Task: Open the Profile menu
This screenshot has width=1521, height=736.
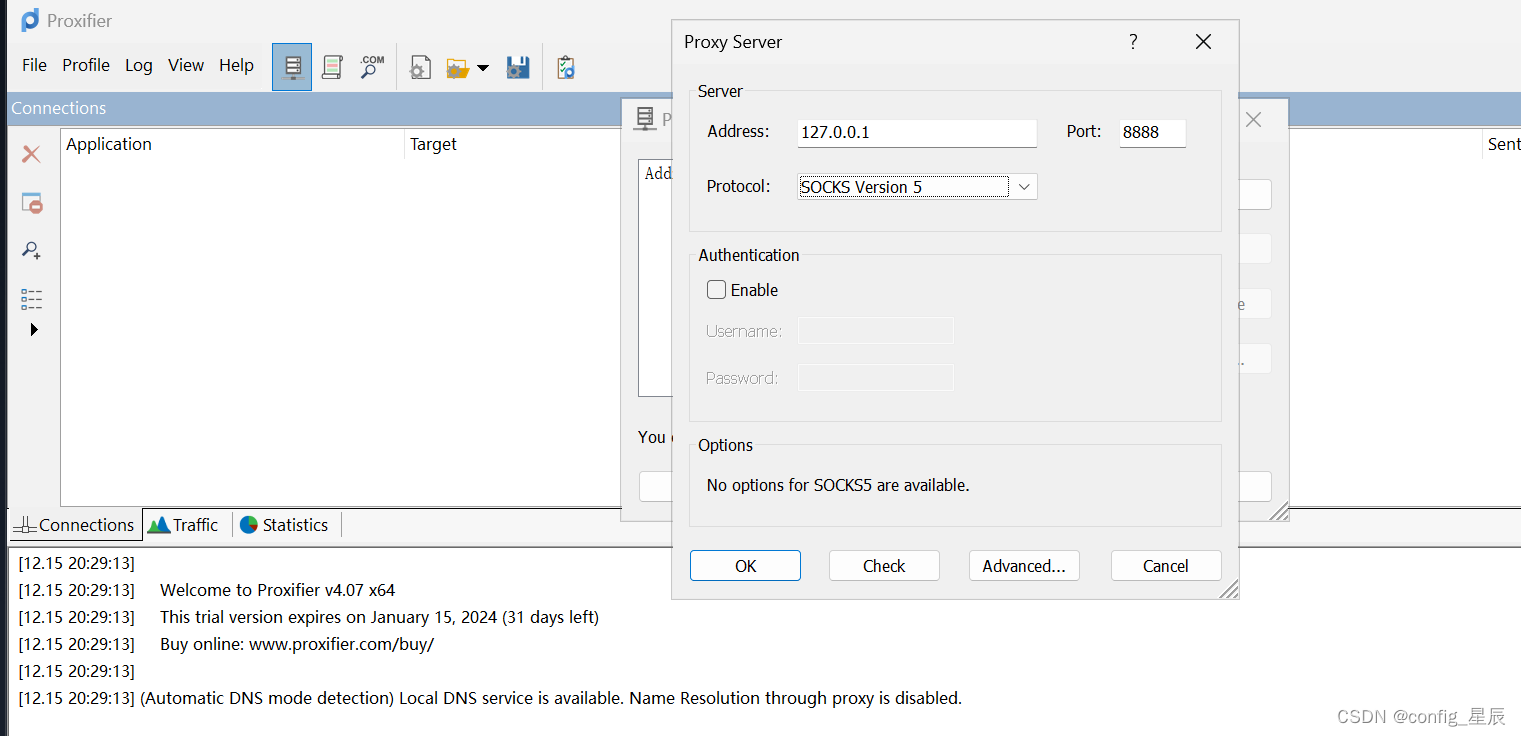Action: click(86, 65)
